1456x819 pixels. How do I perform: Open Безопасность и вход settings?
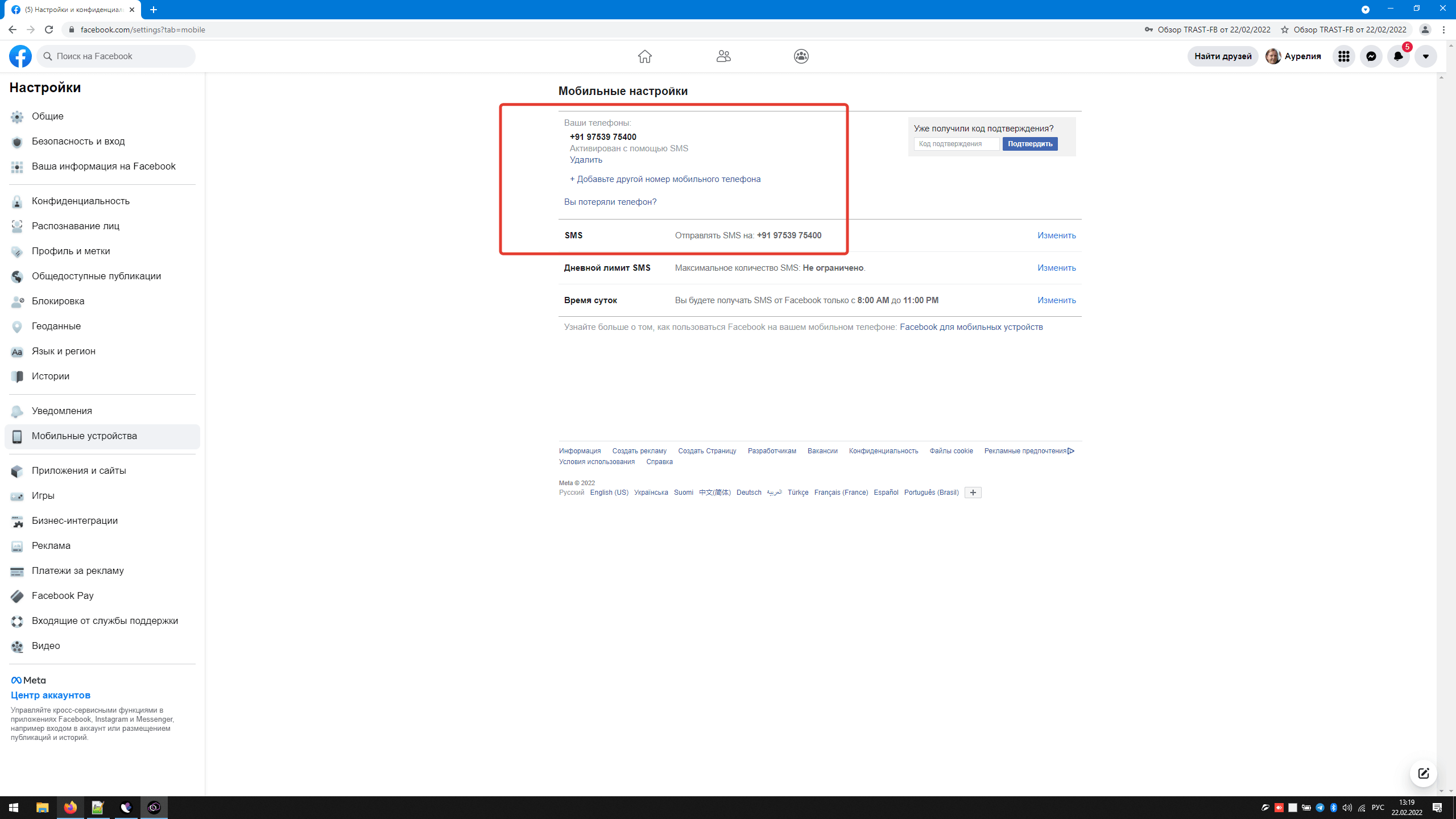(x=102, y=141)
